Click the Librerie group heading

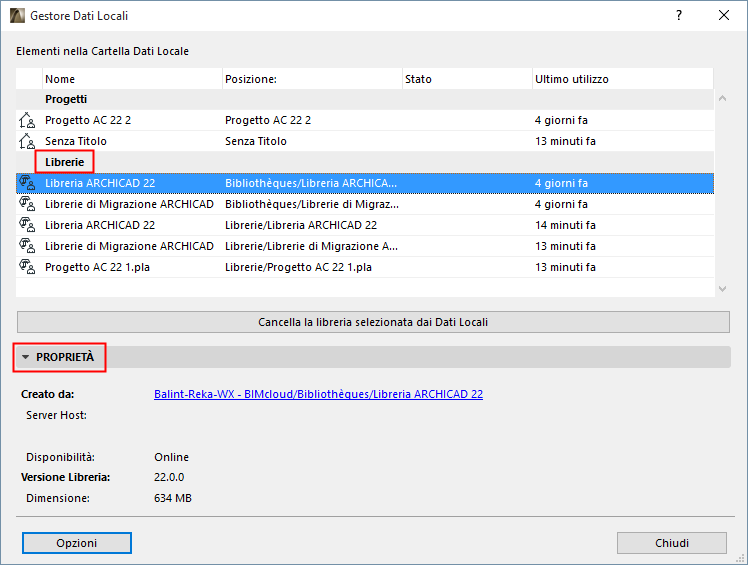coord(64,162)
